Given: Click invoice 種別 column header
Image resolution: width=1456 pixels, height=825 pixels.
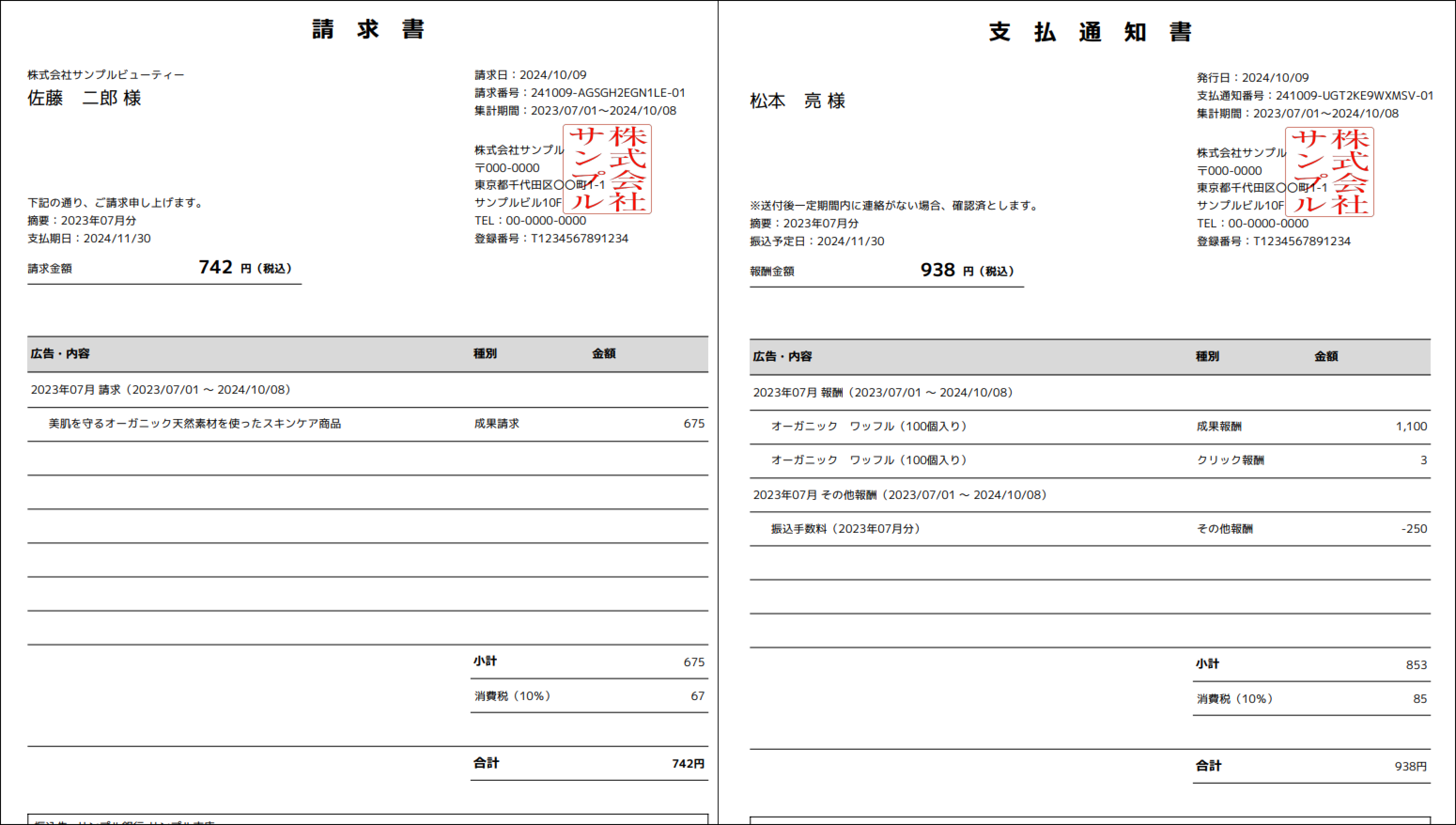Looking at the screenshot, I should [x=485, y=354].
